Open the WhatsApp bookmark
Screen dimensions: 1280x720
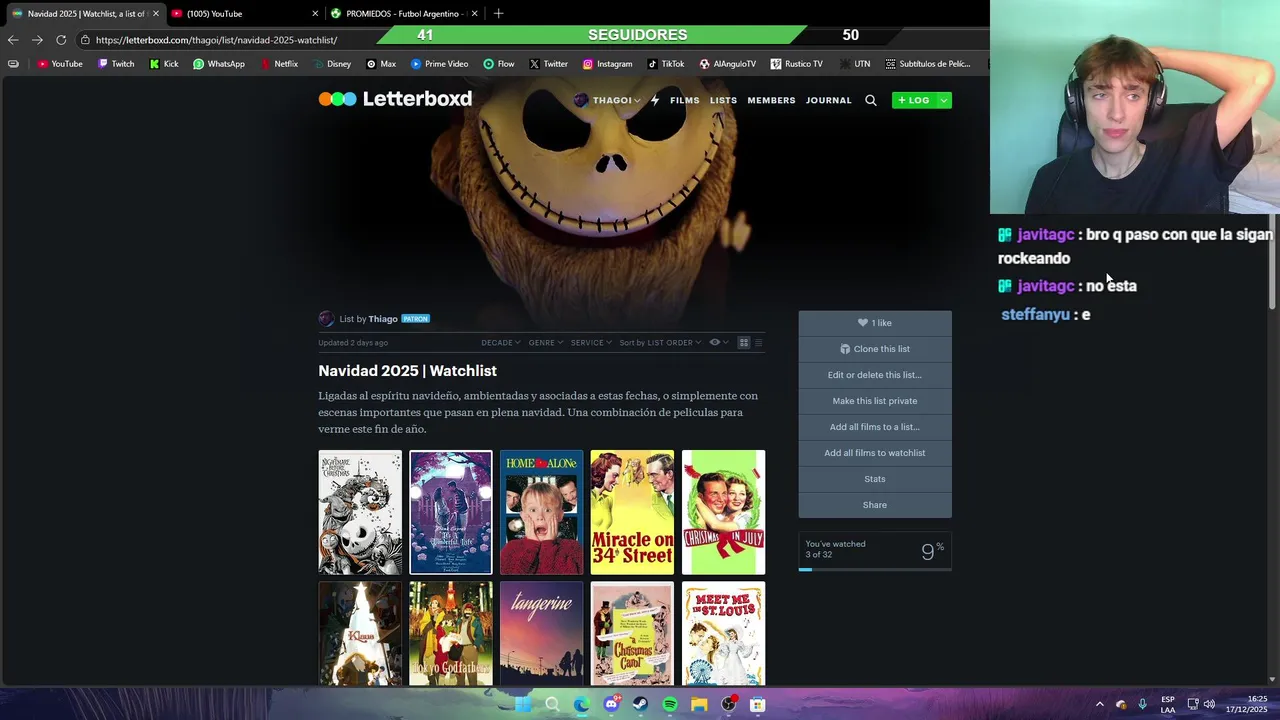click(x=219, y=64)
